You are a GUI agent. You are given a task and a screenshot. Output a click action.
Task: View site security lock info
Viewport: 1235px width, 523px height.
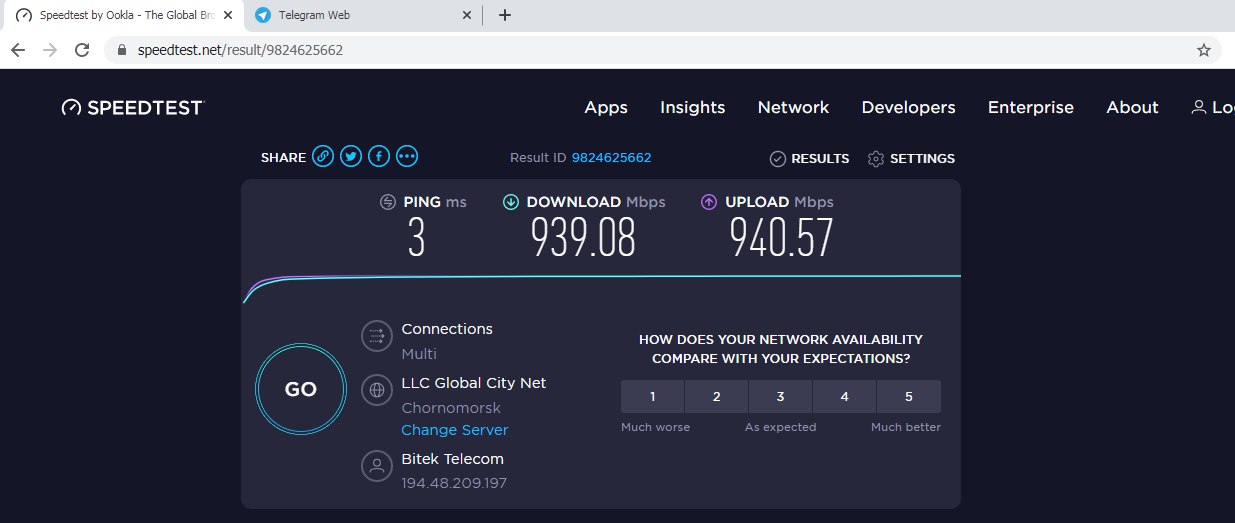123,49
